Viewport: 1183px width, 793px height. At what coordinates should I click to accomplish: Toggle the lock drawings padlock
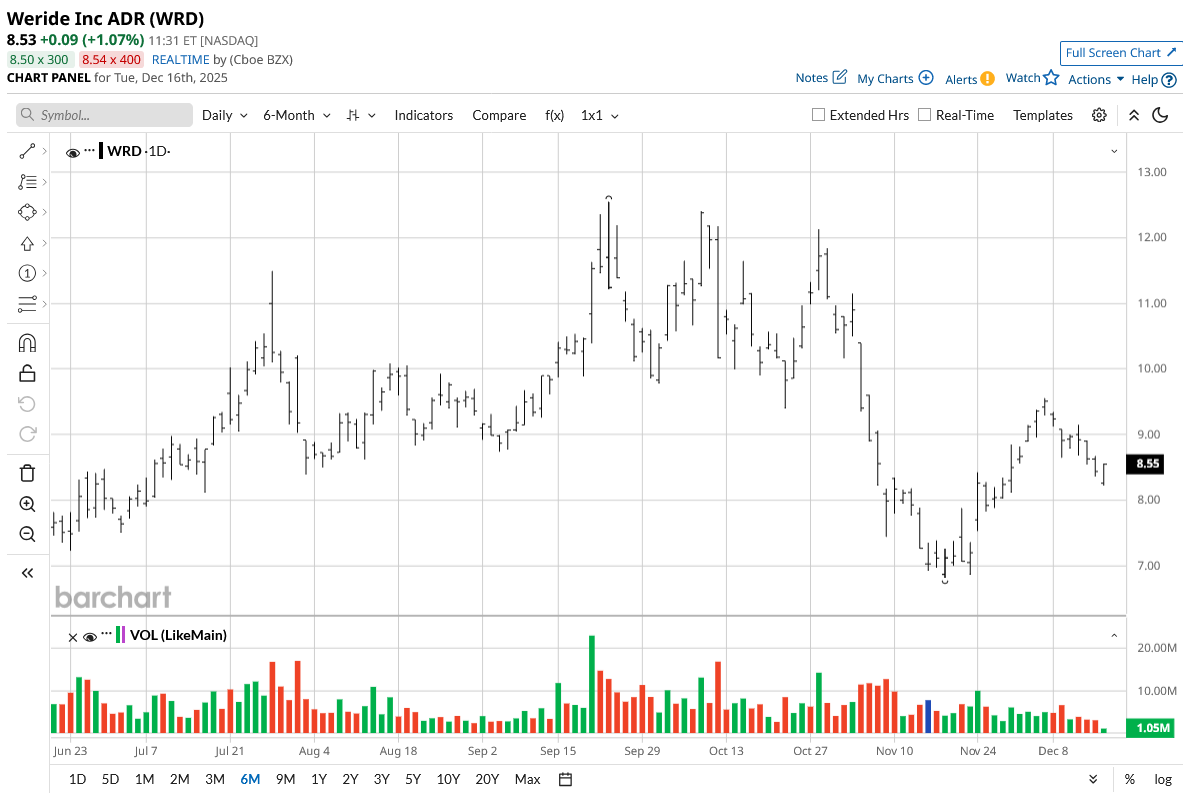tap(27, 373)
